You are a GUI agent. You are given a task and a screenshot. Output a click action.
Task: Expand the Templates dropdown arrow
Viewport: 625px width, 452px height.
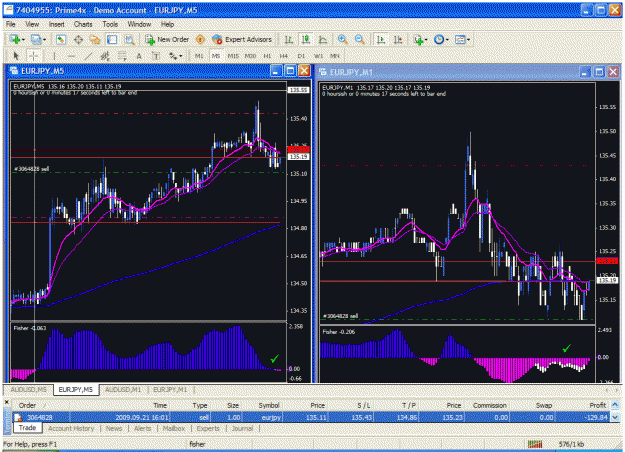[468, 39]
